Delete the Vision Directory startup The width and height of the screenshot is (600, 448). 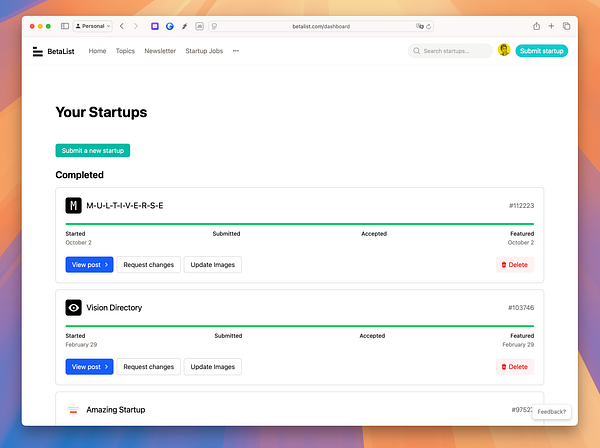(x=515, y=367)
